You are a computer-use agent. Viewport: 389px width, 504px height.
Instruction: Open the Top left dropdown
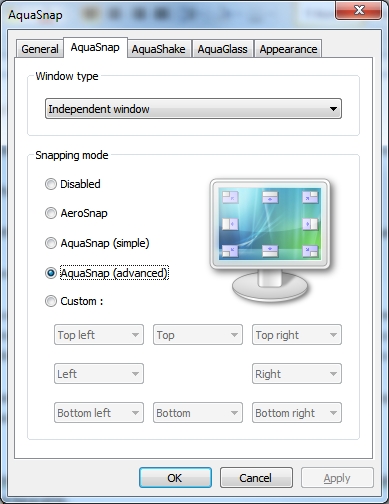99,335
